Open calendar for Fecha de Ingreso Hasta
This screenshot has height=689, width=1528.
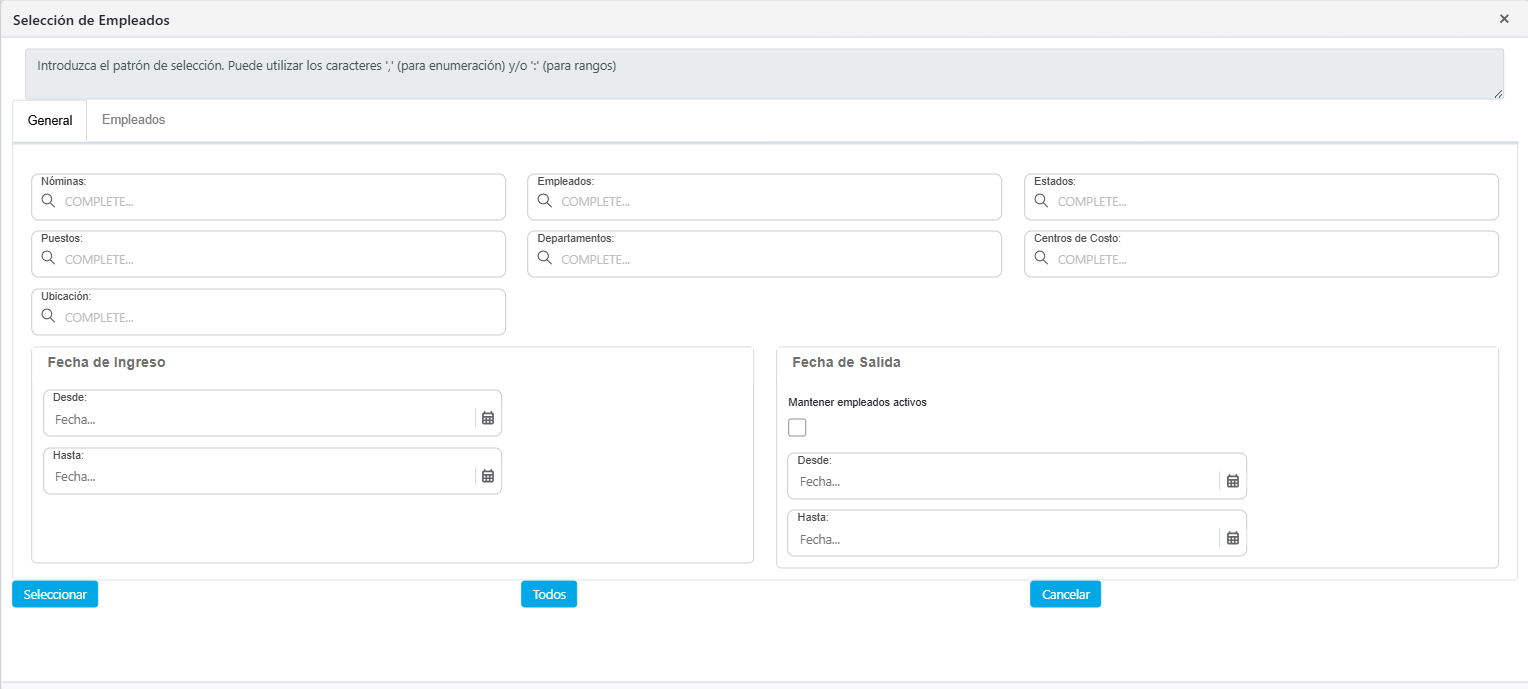coord(488,476)
